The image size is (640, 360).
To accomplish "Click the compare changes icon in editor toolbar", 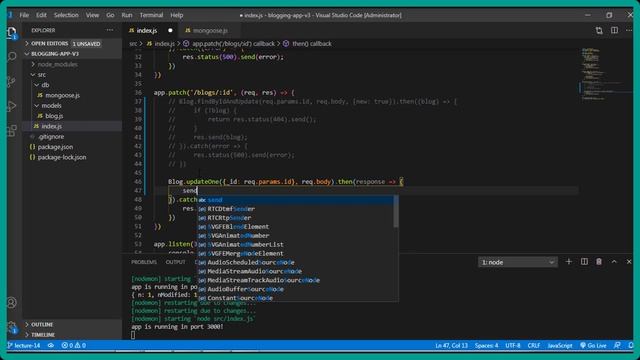I will click(x=599, y=31).
